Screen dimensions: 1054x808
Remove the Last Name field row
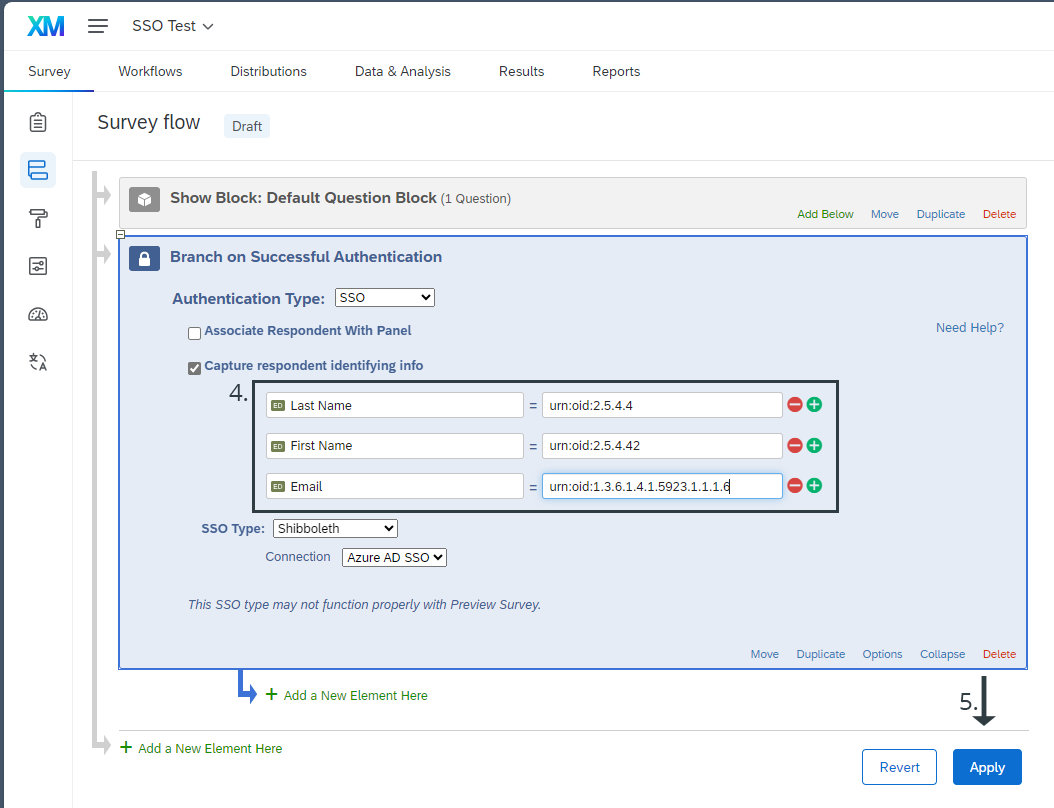click(795, 405)
